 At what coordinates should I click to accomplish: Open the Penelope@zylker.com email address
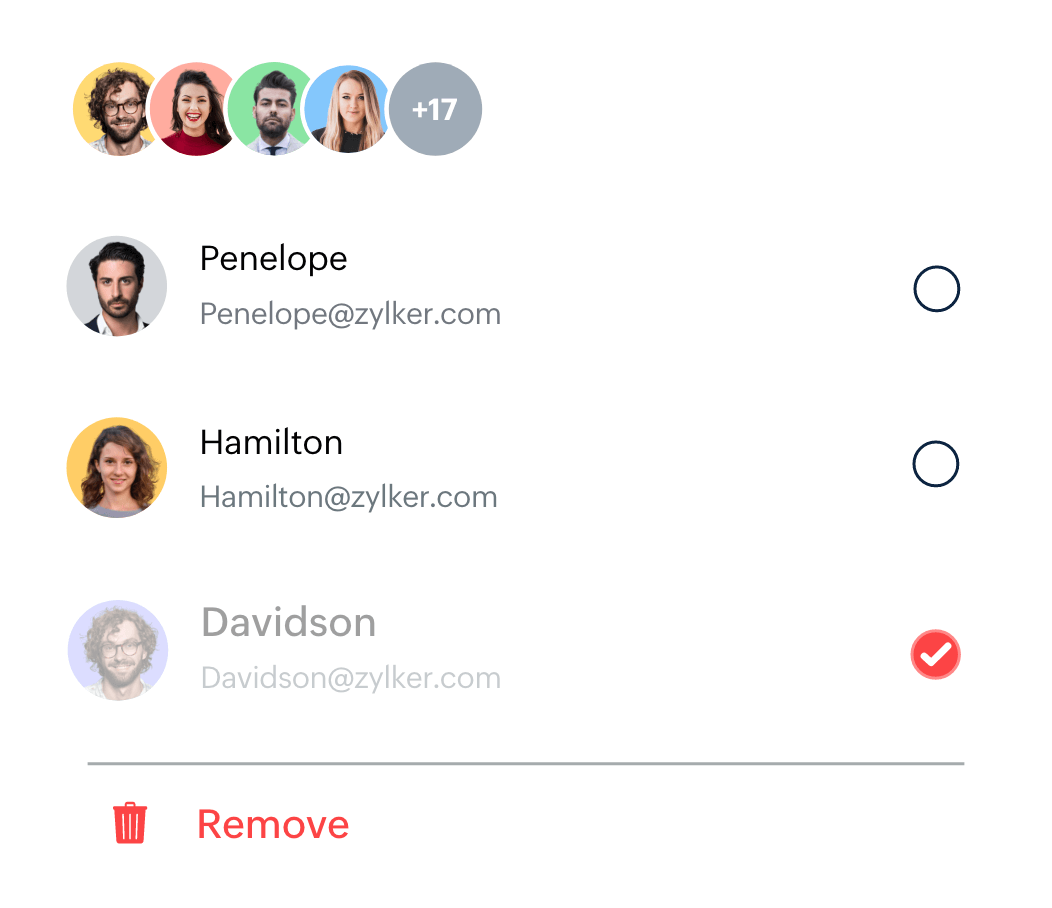click(x=350, y=314)
